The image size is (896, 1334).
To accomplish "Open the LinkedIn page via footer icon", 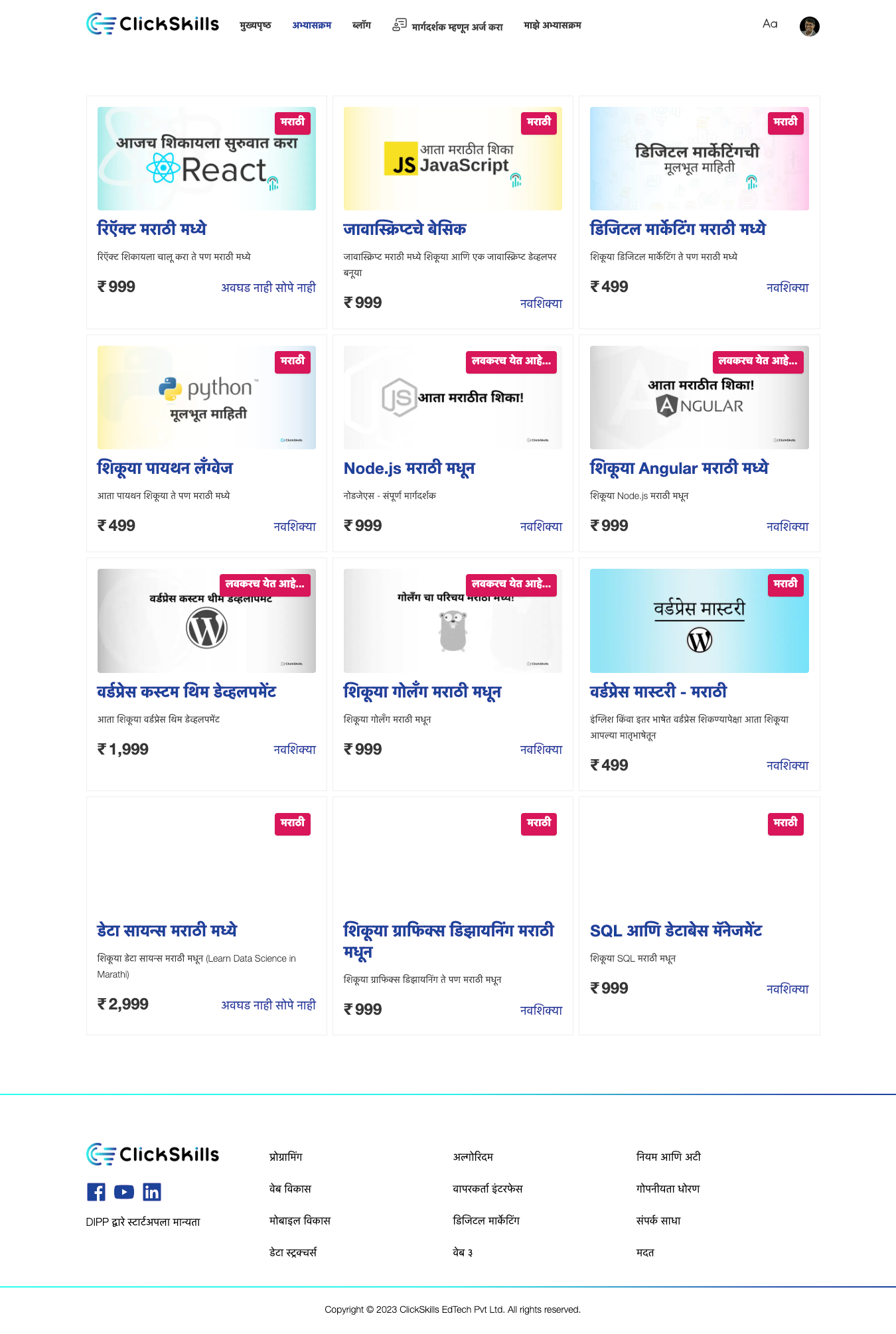I will pyautogui.click(x=151, y=1193).
